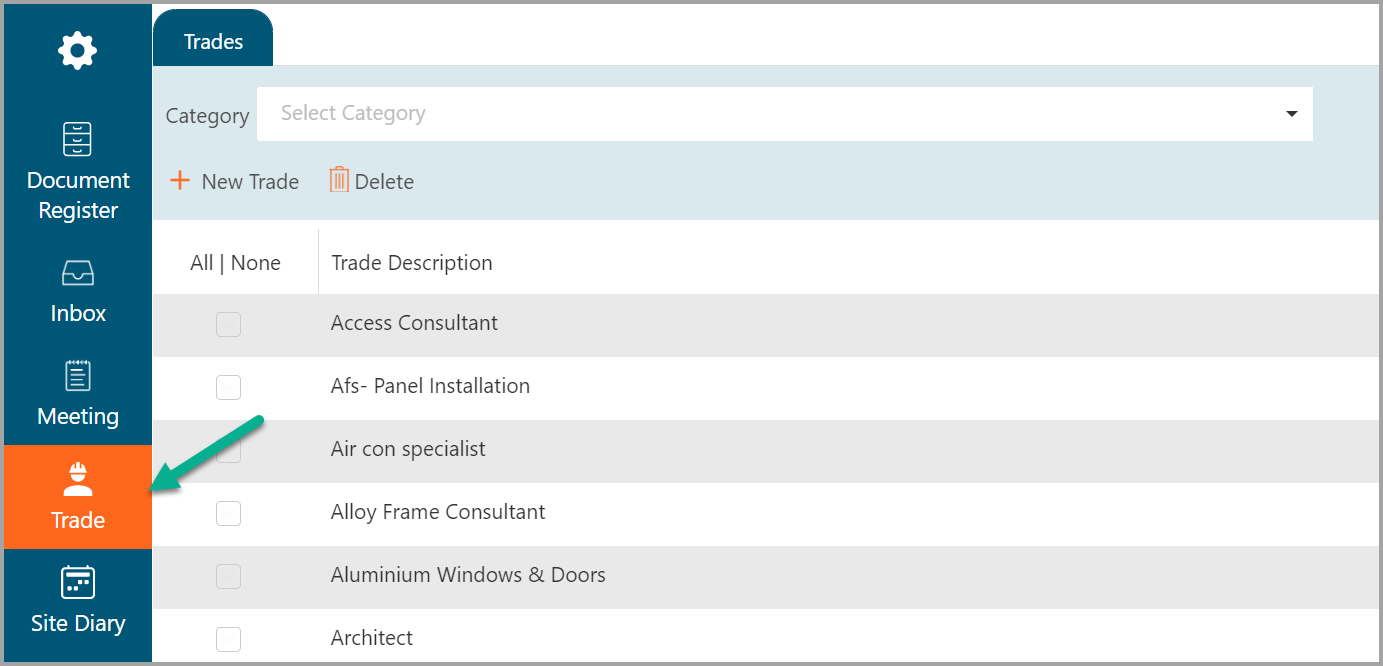The height and width of the screenshot is (666, 1383).
Task: Go to the Inbox tray icon
Action: [x=77, y=273]
